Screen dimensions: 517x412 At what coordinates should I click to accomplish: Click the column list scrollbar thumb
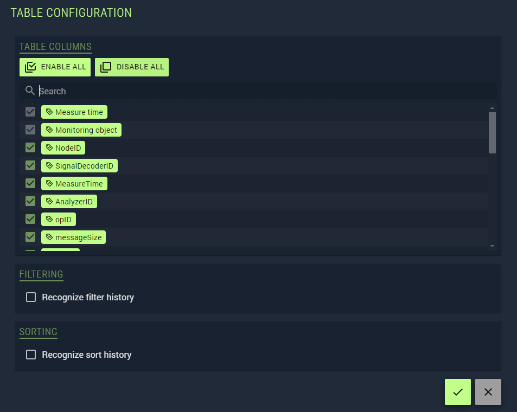[x=492, y=133]
